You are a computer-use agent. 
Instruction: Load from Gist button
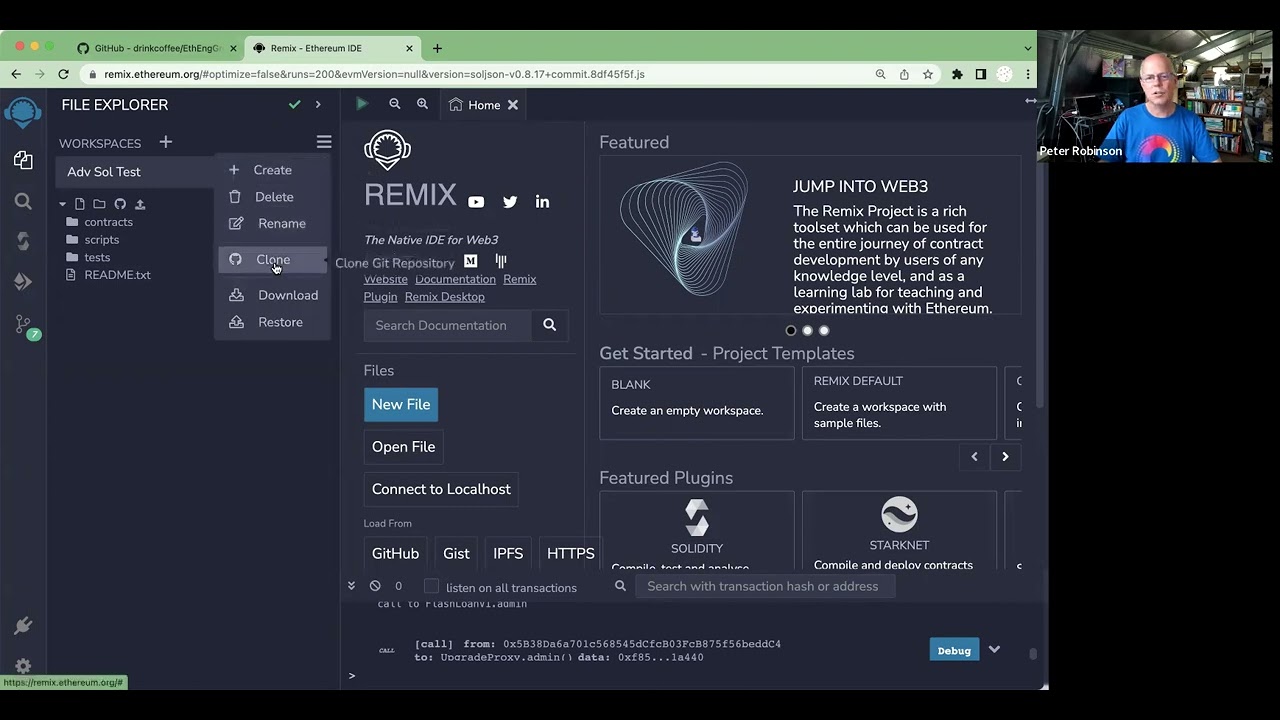(456, 553)
